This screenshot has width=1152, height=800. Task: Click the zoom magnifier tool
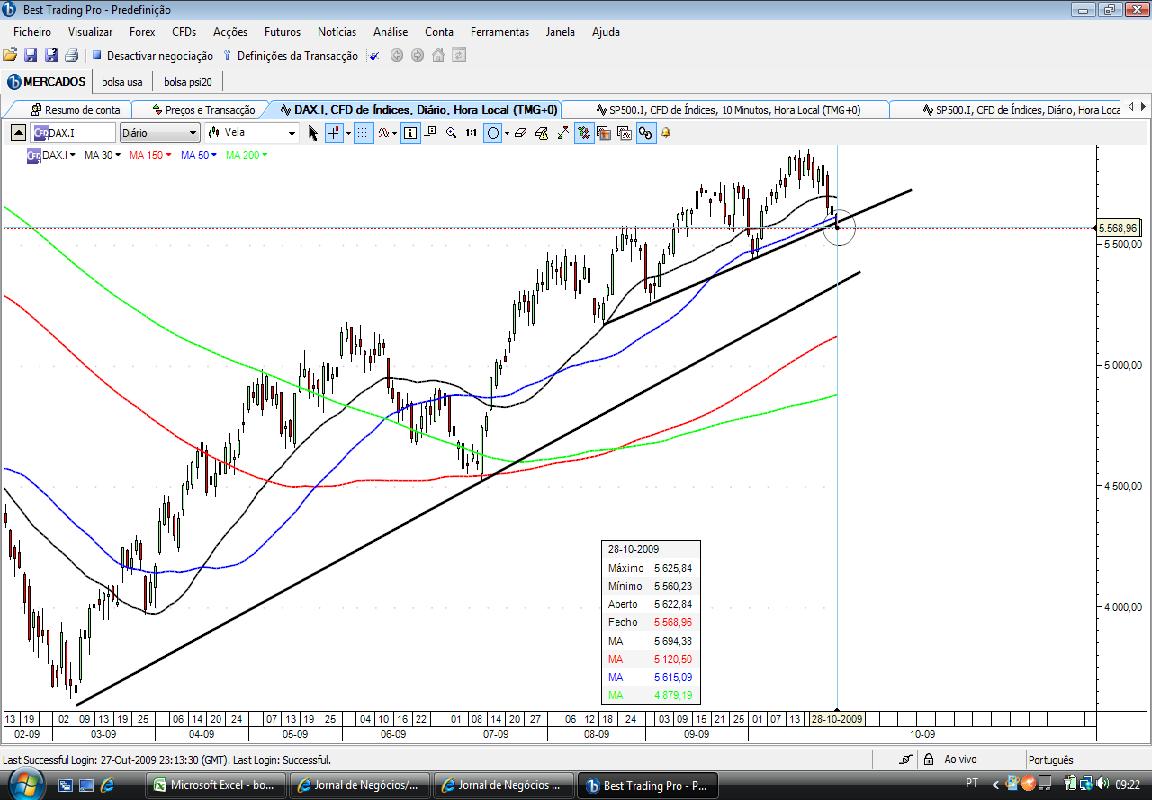450,133
